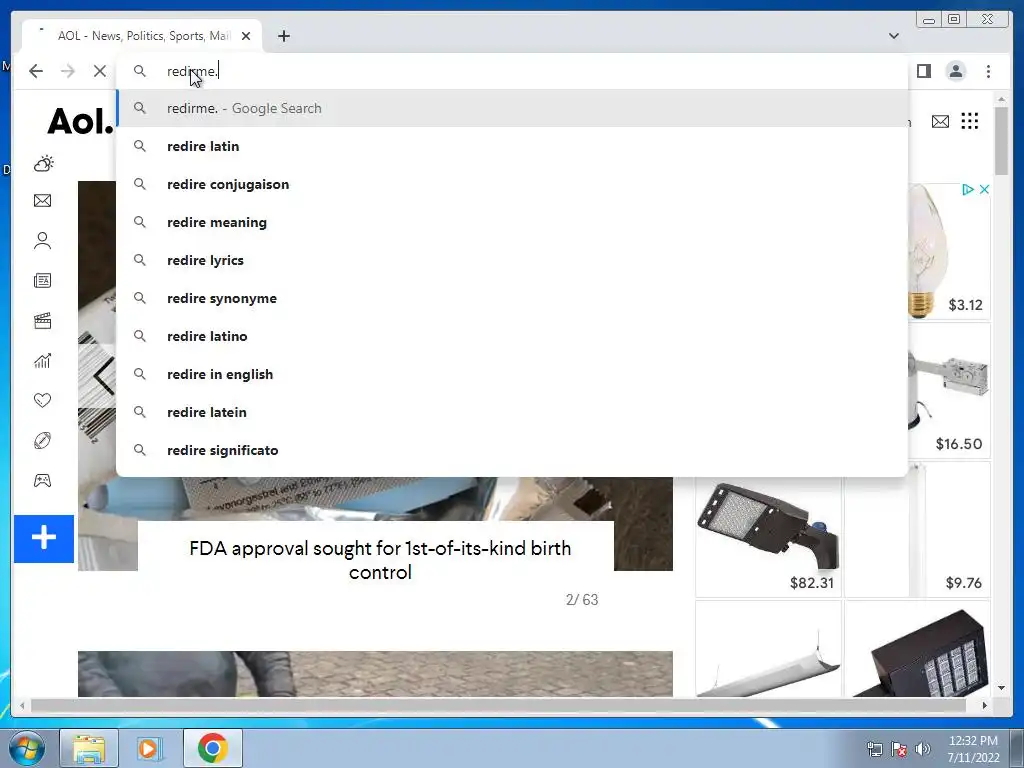Image resolution: width=1024 pixels, height=768 pixels.
Task: Open the $16.50 product ad
Action: [948, 391]
